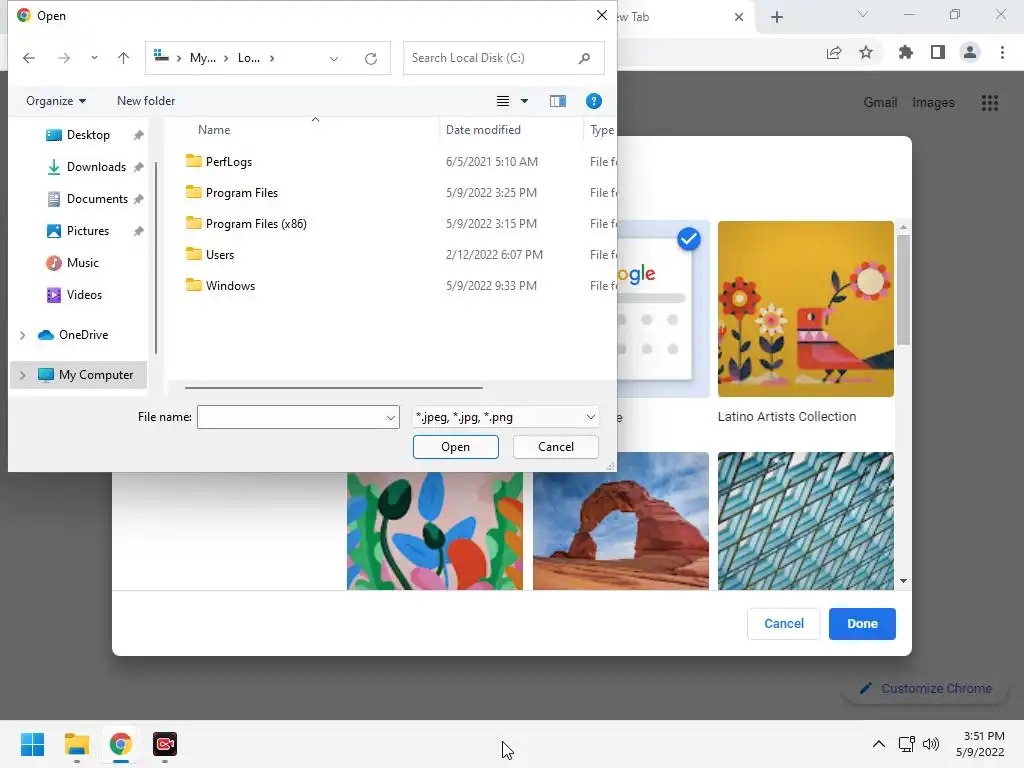Open the Organize menu
This screenshot has width=1024, height=768.
pyautogui.click(x=56, y=101)
